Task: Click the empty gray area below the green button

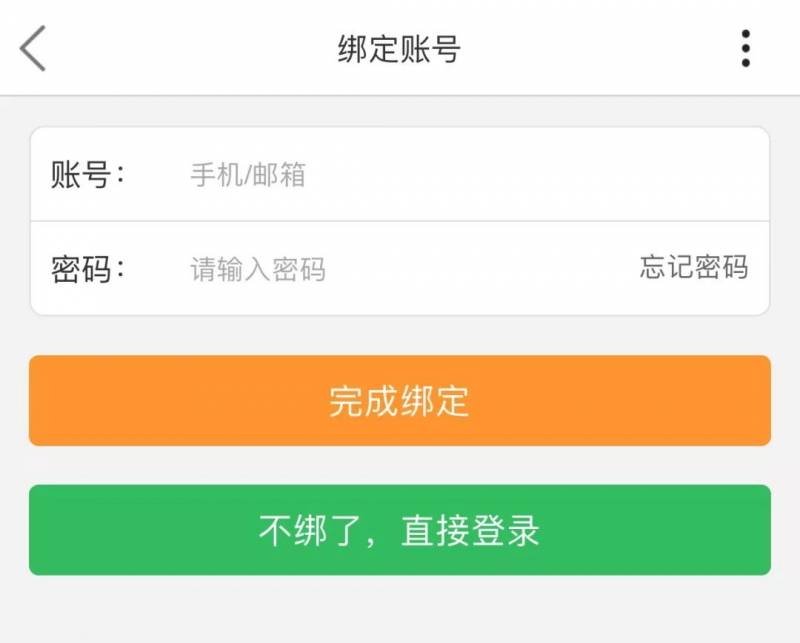Action: pyautogui.click(x=400, y=610)
